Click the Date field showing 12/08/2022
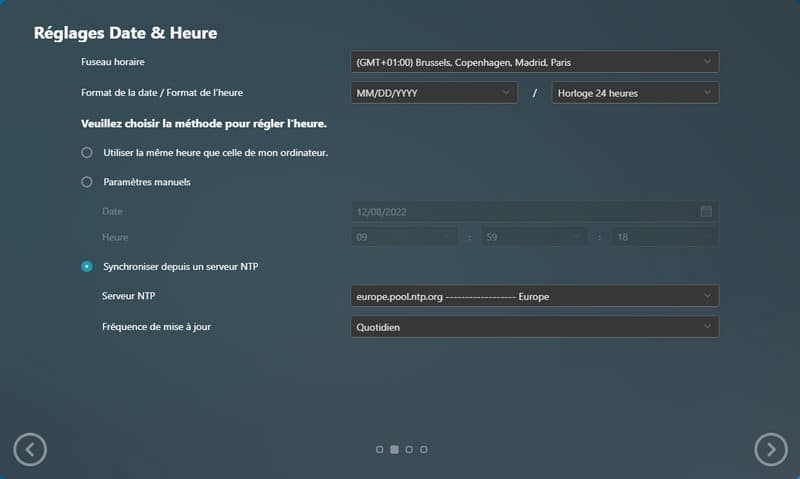This screenshot has height=479, width=800. click(520, 211)
